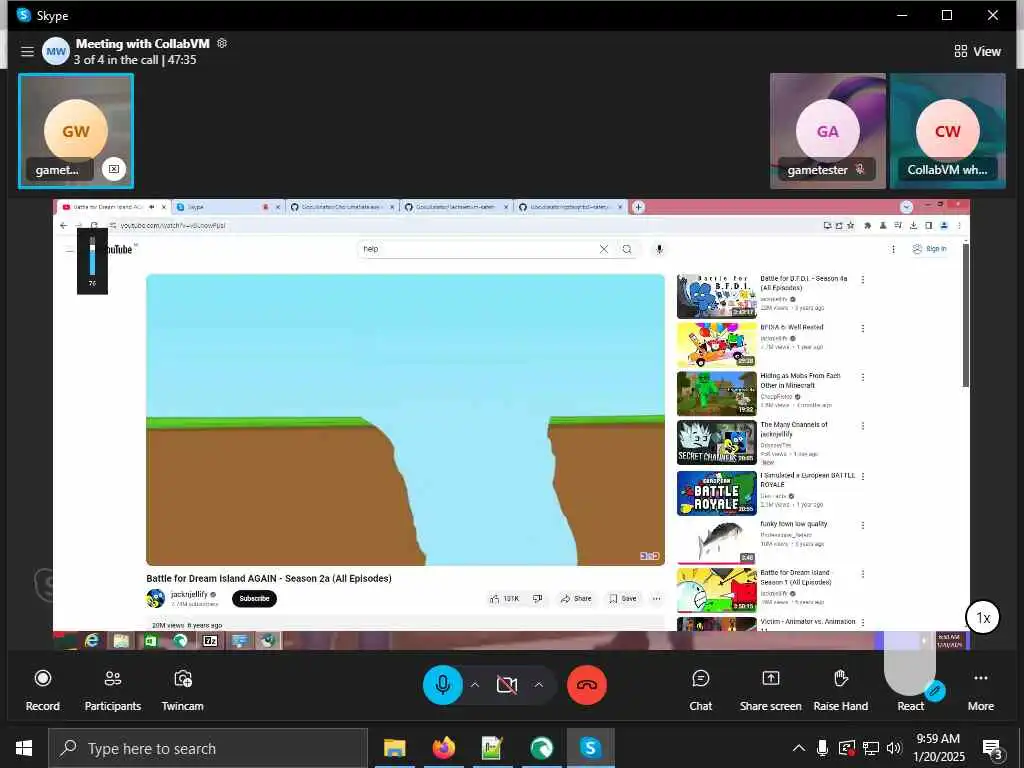Expand microphone options chevron
Image resolution: width=1024 pixels, height=768 pixels.
pos(475,684)
